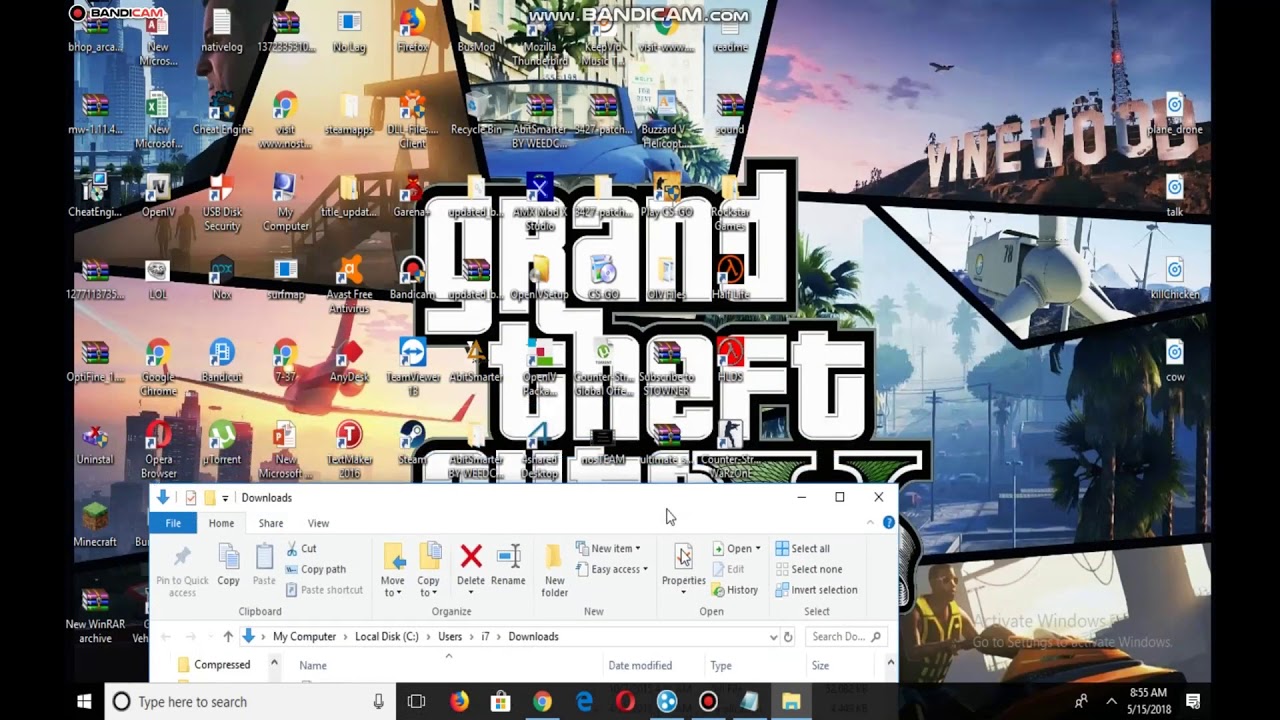Select the Nox desktop shortcut
Viewport: 1280px width, 720px height.
coord(222,279)
